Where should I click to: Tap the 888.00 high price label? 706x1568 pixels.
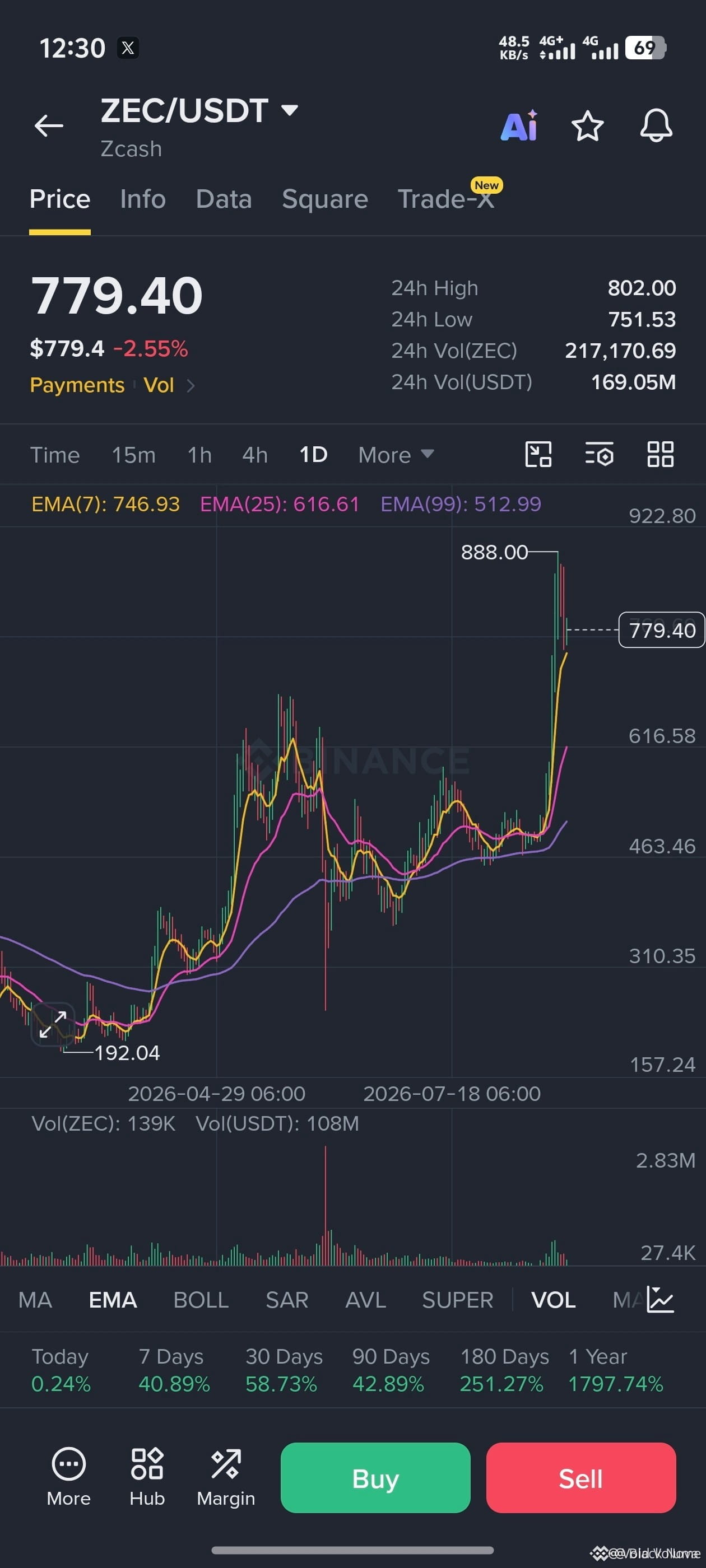point(494,552)
